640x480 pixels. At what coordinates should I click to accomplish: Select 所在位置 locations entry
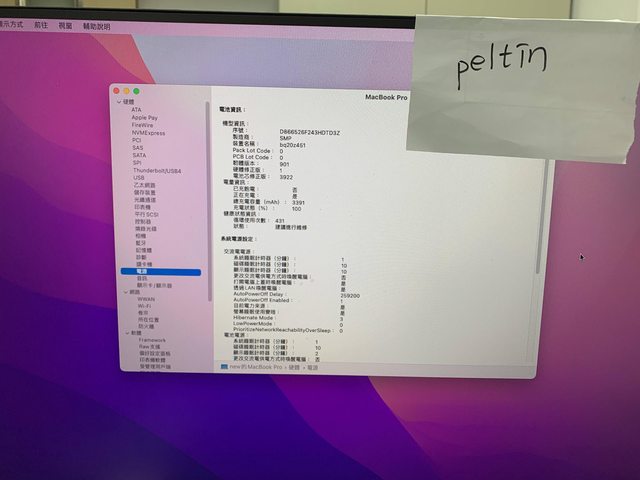coord(148,320)
